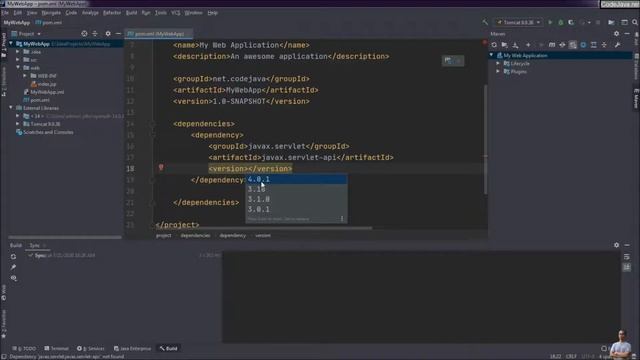The height and width of the screenshot is (360, 640).
Task: Open the Services tool window button
Action: tap(91, 349)
